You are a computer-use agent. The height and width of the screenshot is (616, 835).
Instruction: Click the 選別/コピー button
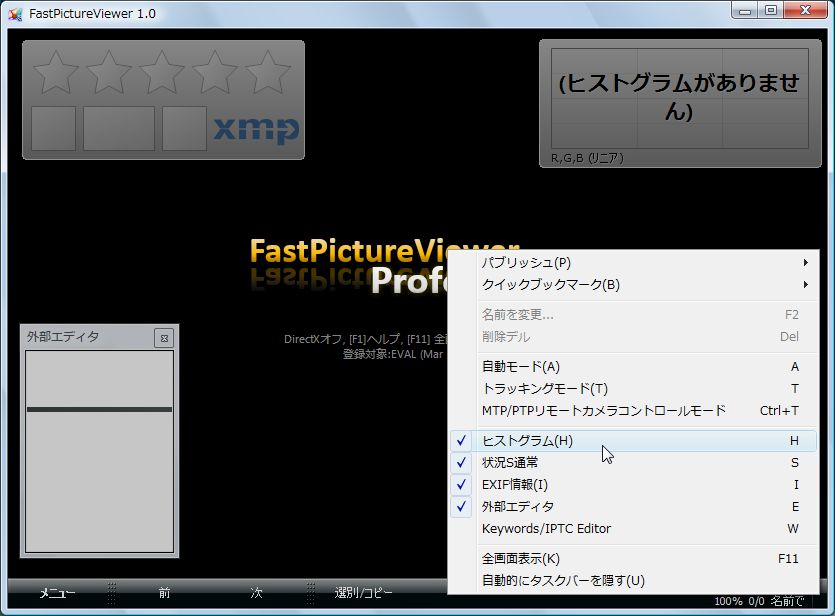(363, 593)
